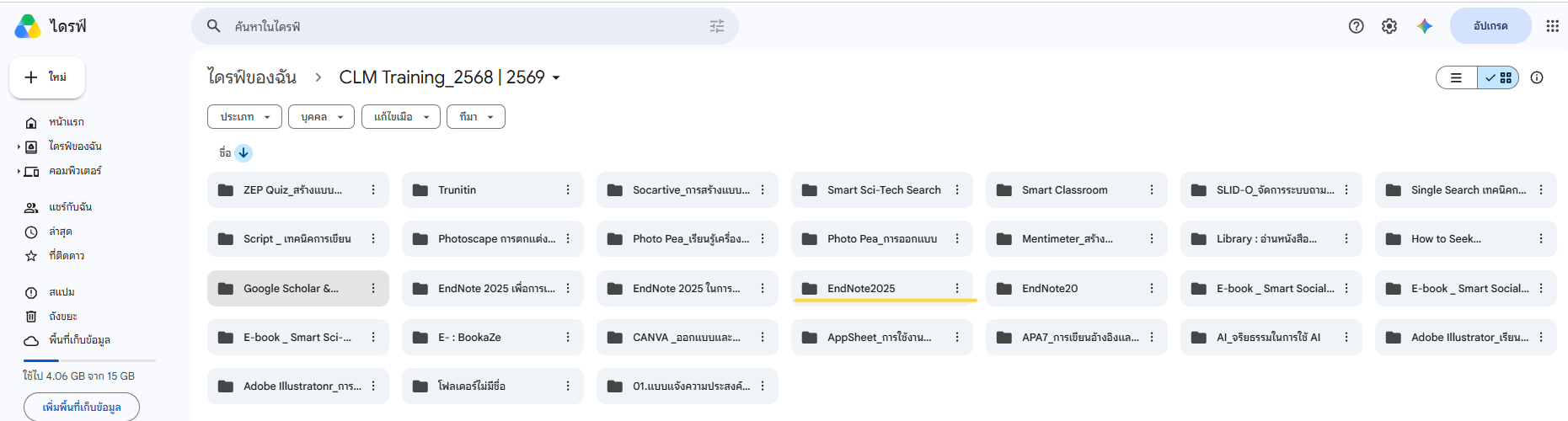This screenshot has width=1568, height=421.
Task: Open the พื้นที่เก็บข้อมูล storage sidebar item
Action: [80, 340]
